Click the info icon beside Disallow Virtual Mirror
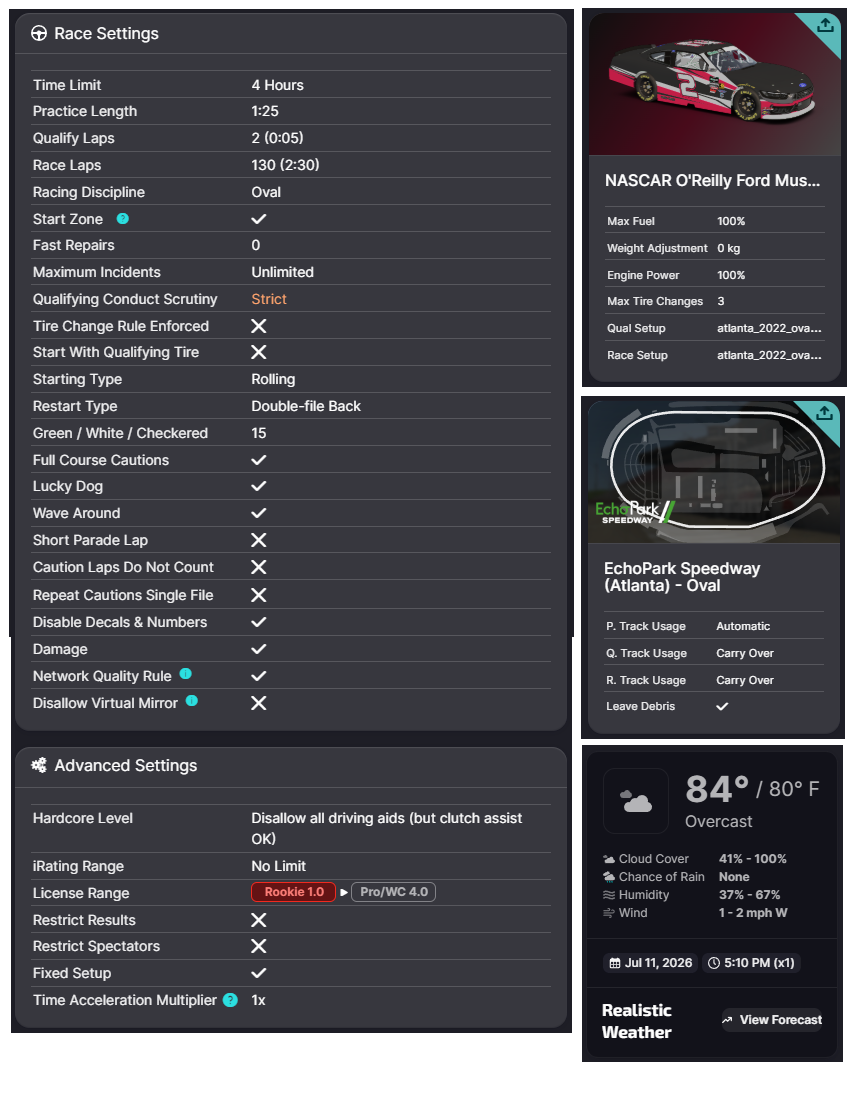Image resolution: width=850 pixels, height=1100 pixels. [x=192, y=700]
